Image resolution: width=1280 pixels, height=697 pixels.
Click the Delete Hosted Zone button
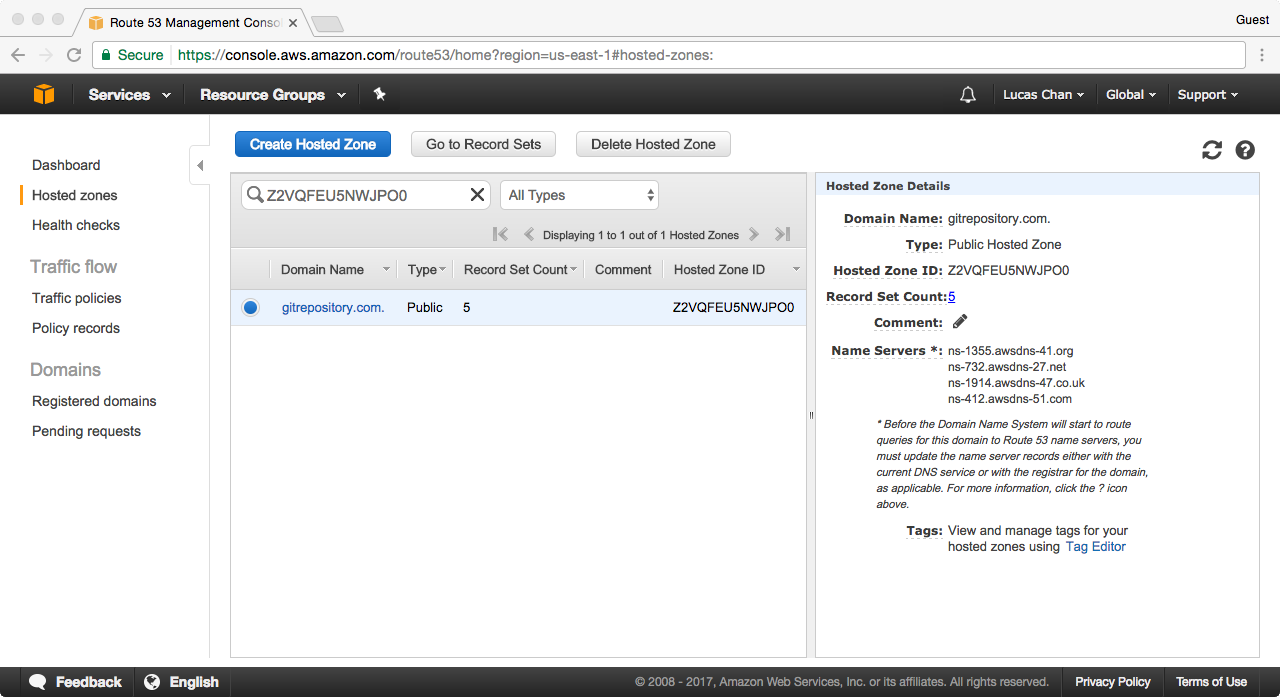(x=653, y=144)
